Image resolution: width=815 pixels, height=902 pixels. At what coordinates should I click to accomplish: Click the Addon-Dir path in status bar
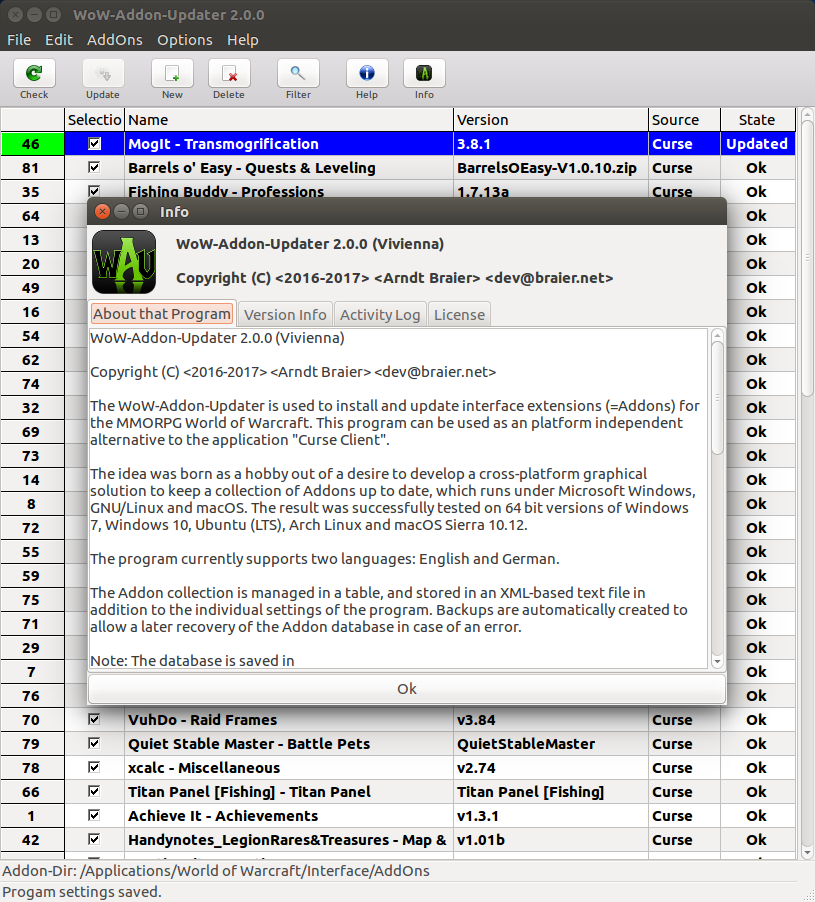coord(216,871)
